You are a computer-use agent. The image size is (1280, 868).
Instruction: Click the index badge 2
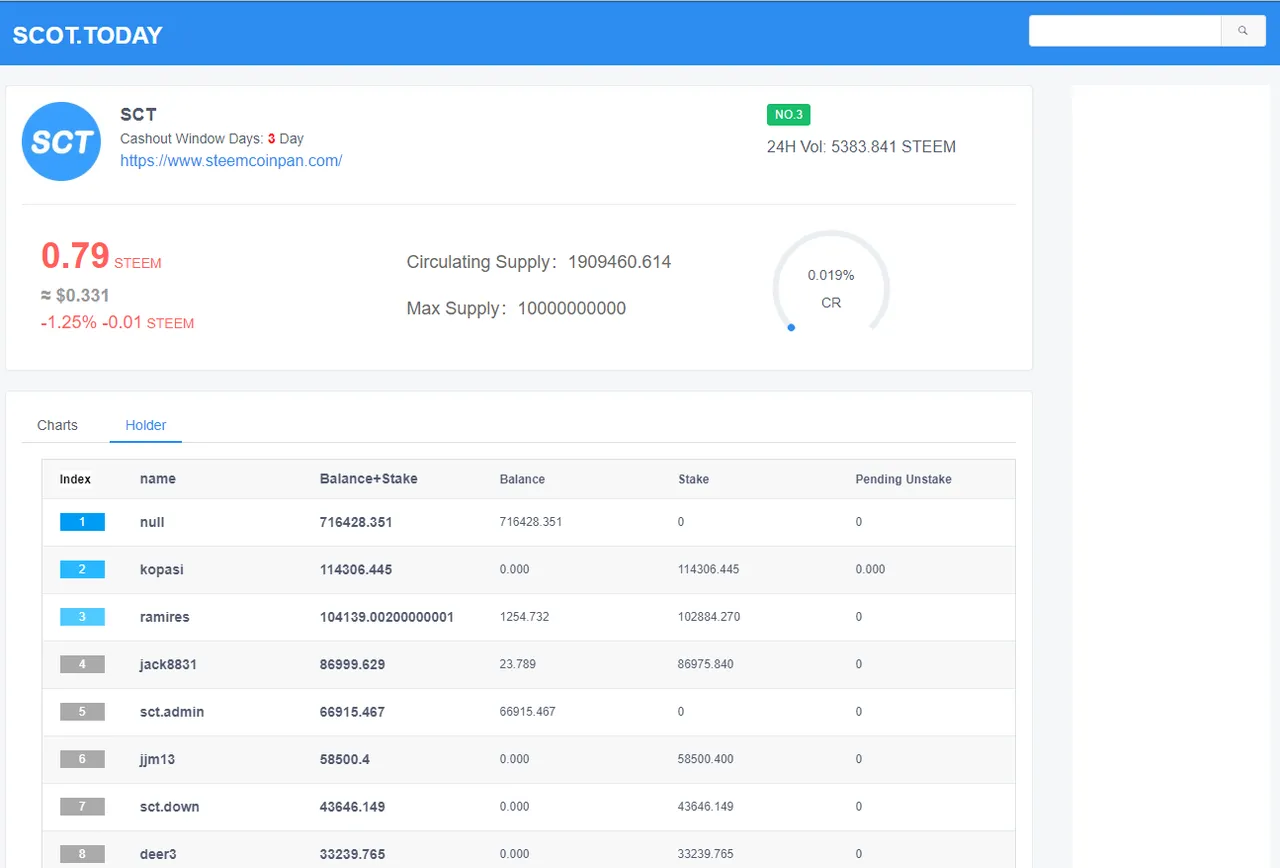[x=82, y=569]
